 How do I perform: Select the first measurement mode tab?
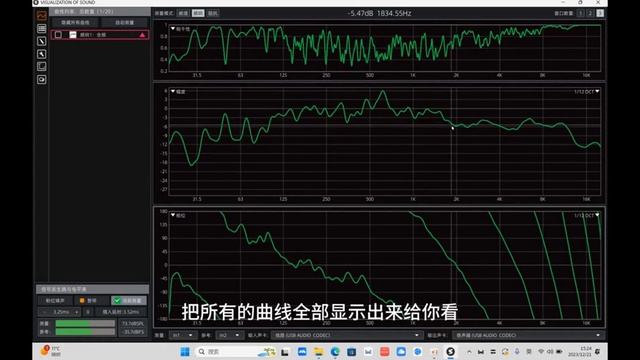click(x=183, y=13)
